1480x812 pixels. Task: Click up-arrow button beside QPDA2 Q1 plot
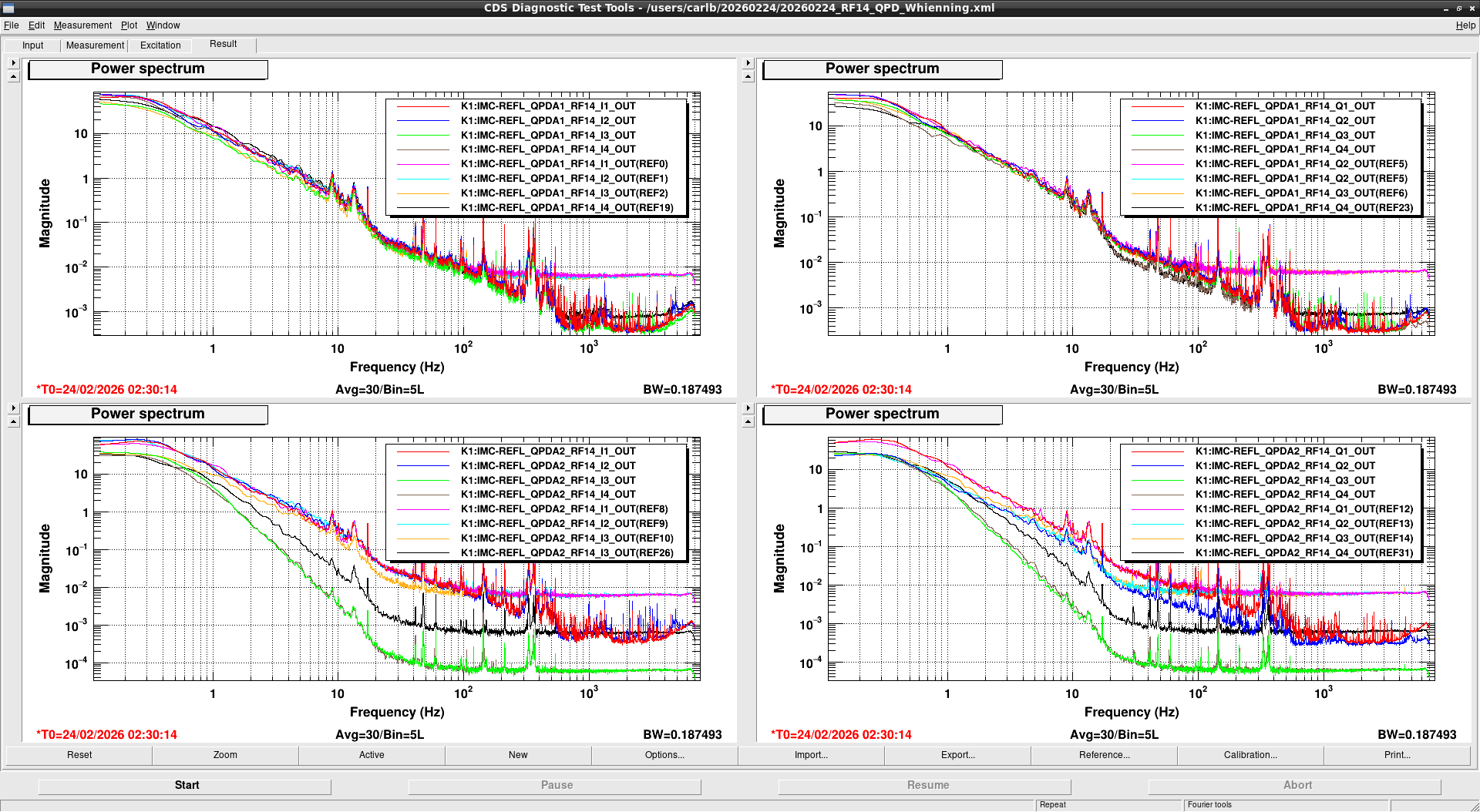click(x=748, y=421)
